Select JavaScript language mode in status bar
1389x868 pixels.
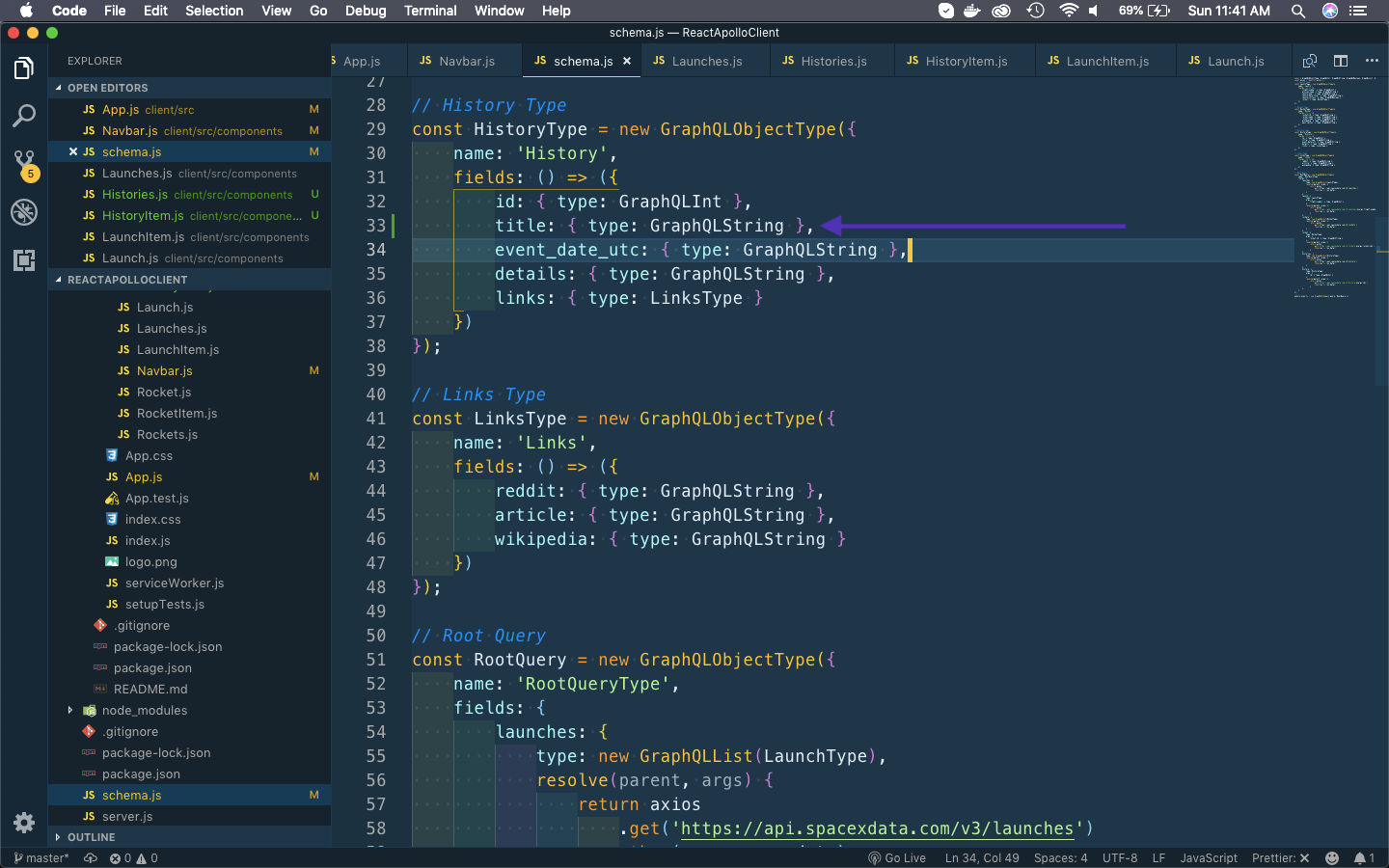[x=1209, y=858]
